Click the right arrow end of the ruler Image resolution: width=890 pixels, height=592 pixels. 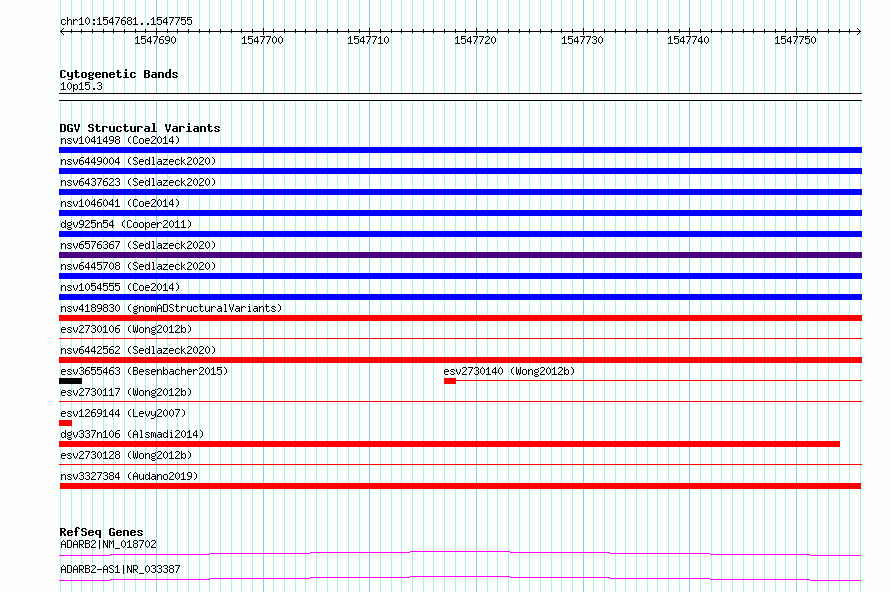point(859,31)
